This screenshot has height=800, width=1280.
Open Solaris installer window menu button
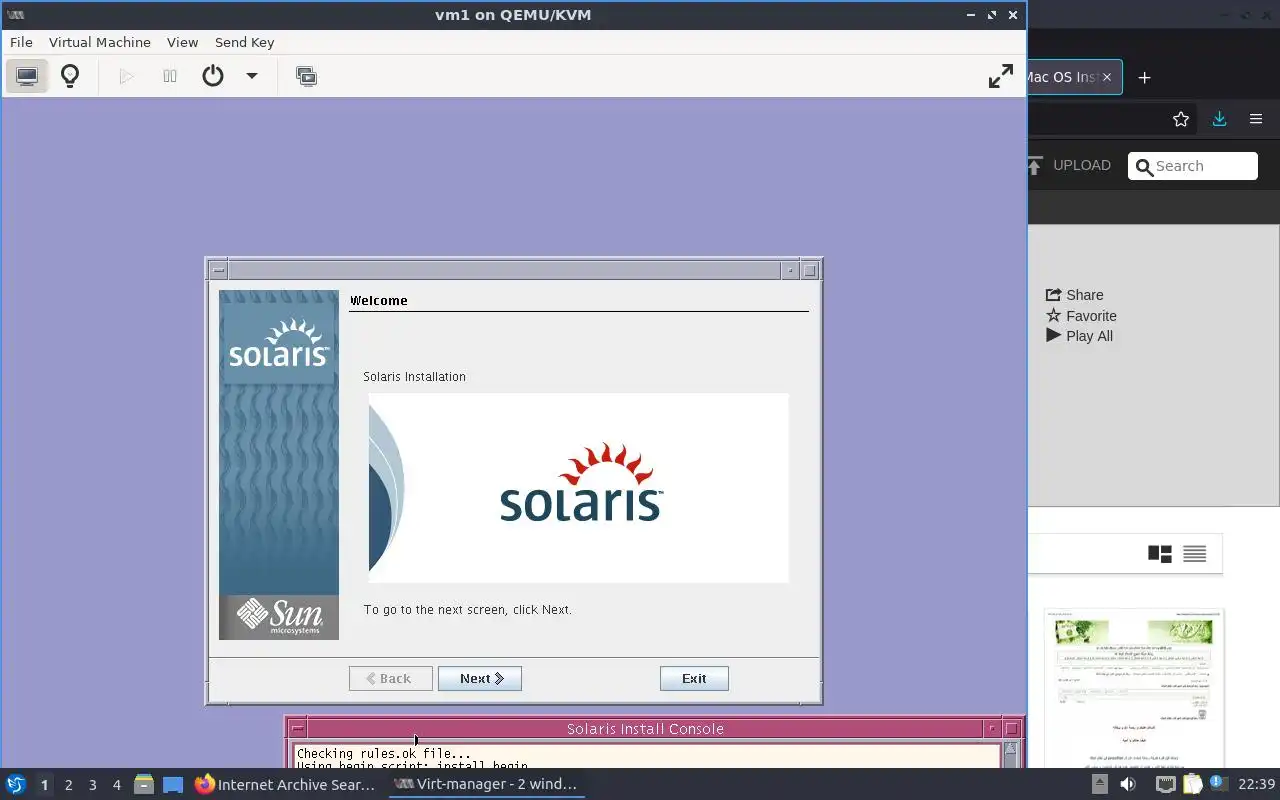(x=218, y=270)
